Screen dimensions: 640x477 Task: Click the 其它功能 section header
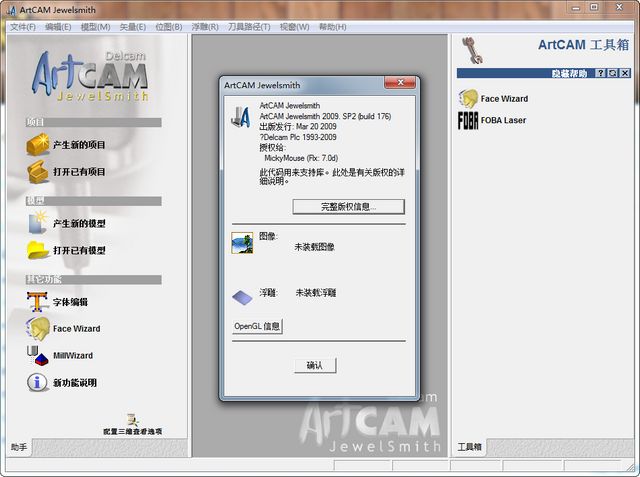(94, 280)
